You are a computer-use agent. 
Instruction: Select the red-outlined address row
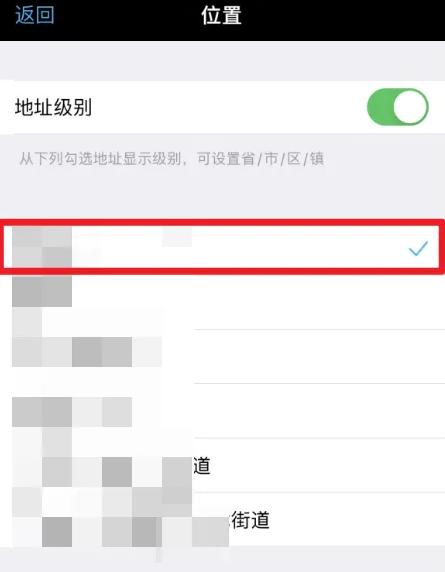point(222,247)
